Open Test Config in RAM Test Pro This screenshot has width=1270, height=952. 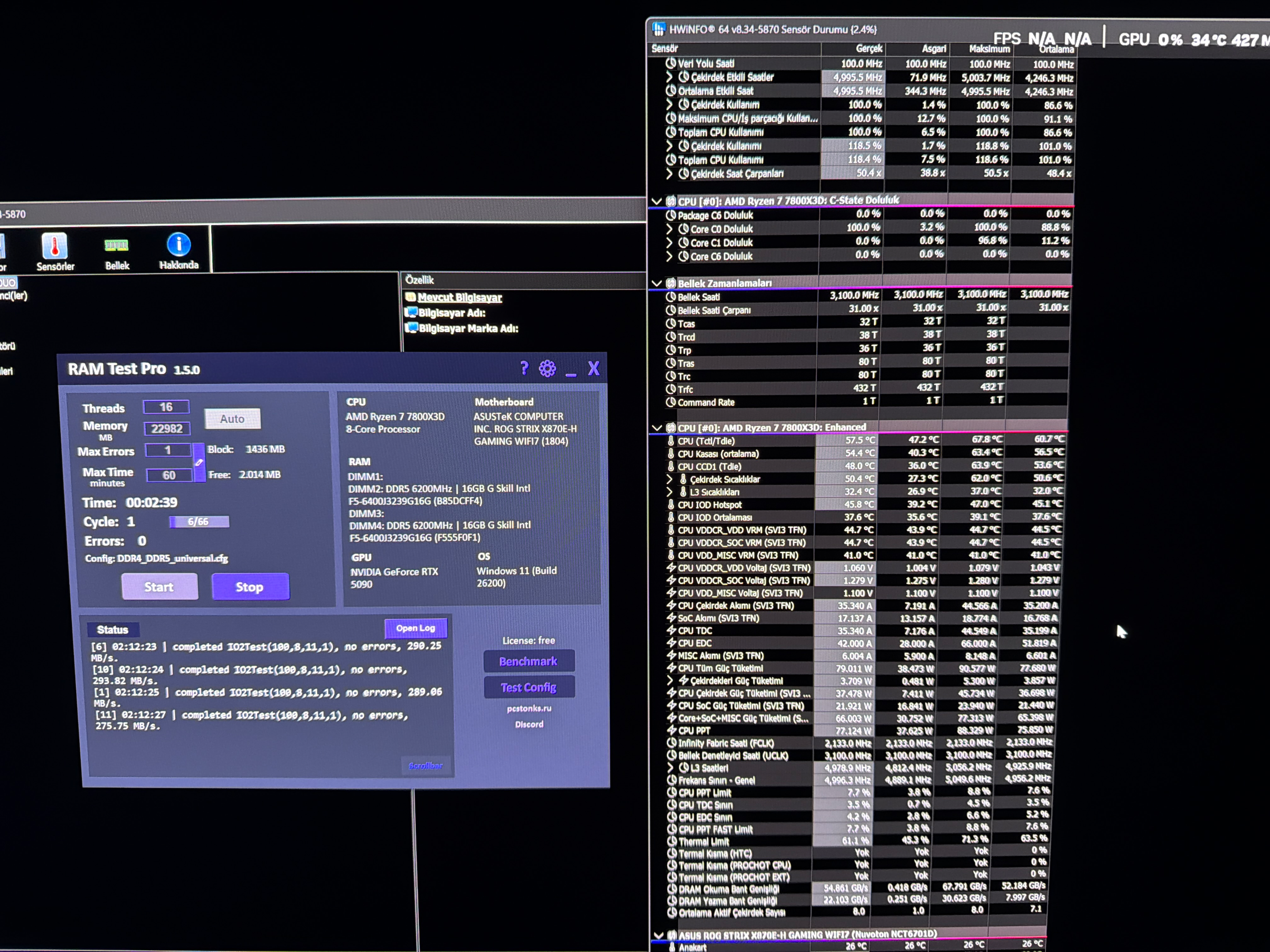[x=529, y=688]
